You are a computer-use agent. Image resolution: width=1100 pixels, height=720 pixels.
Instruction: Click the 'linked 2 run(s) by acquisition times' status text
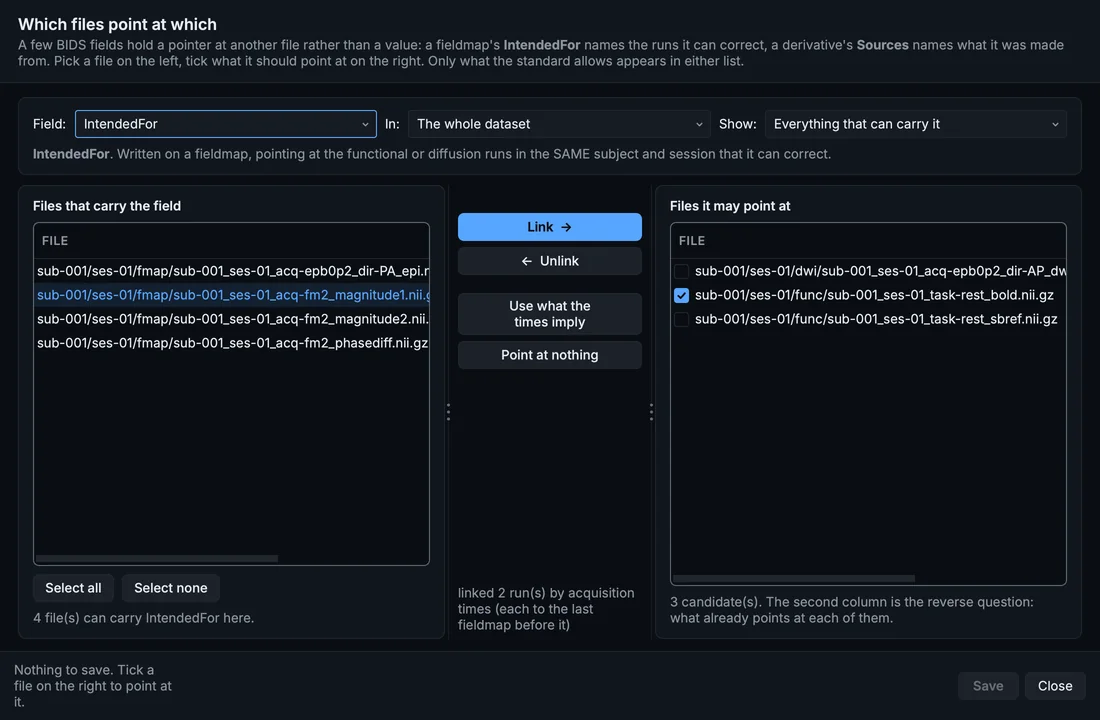(546, 609)
